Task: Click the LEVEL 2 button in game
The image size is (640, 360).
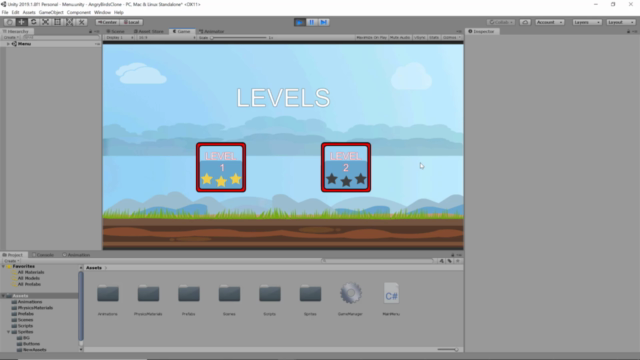Action: click(346, 167)
